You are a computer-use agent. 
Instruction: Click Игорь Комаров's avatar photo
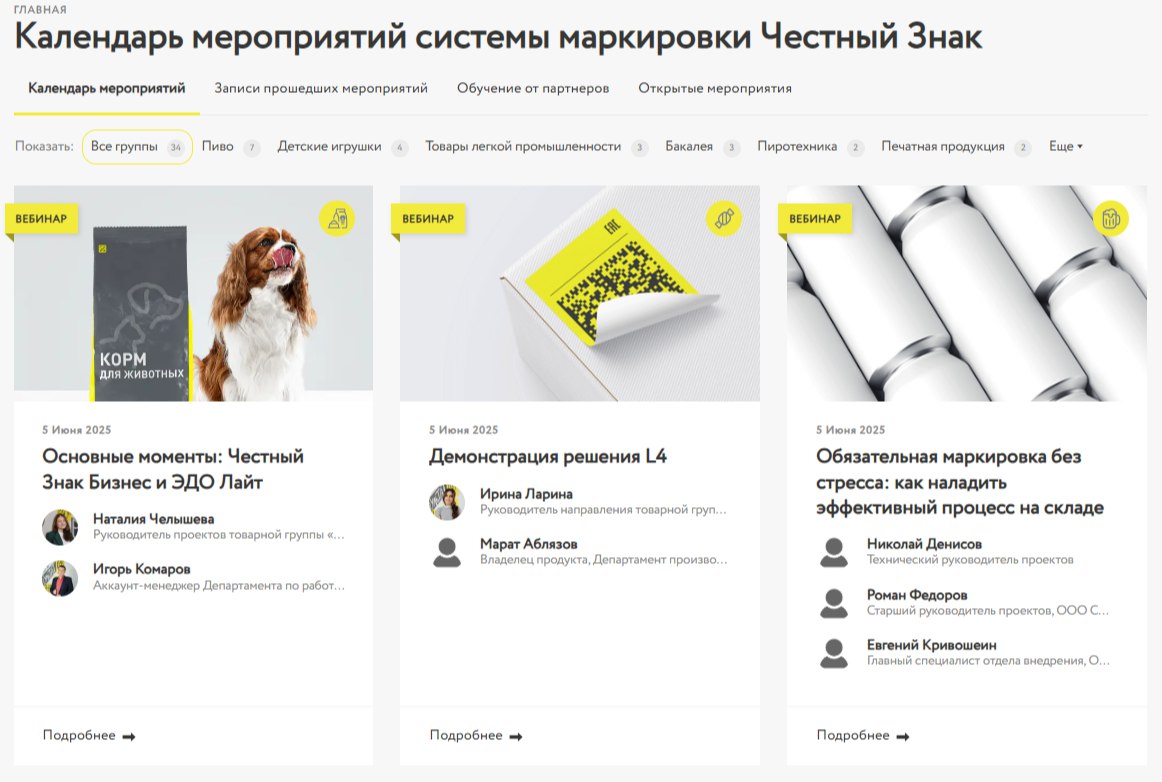click(60, 578)
